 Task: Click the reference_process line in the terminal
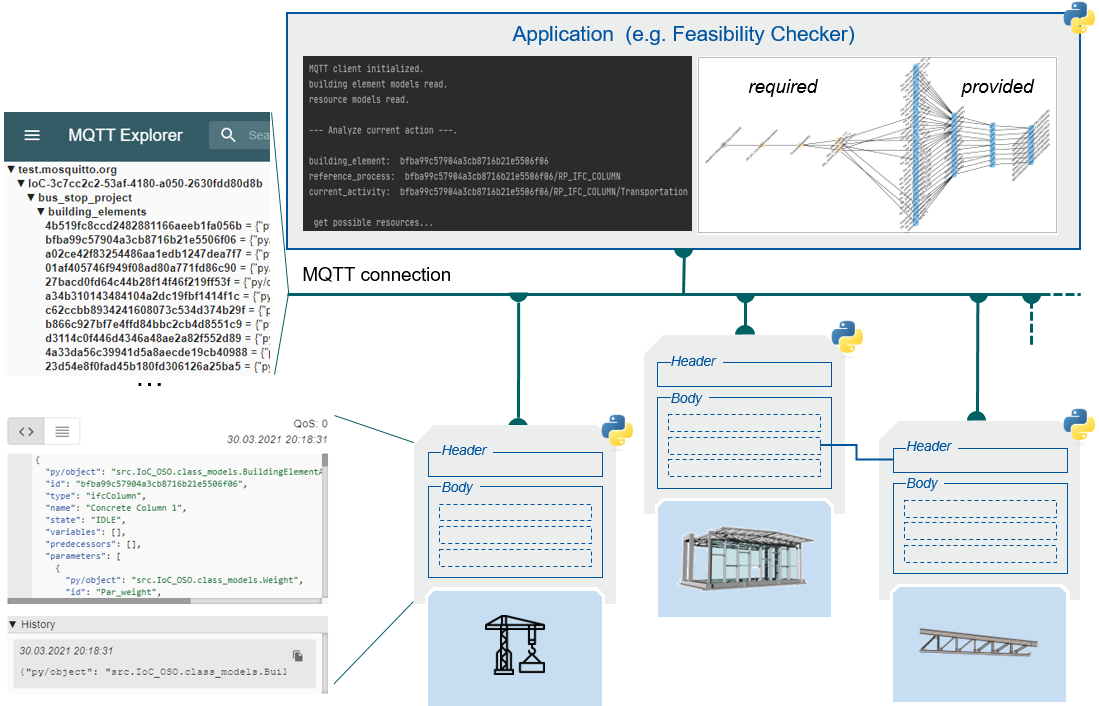click(x=465, y=176)
